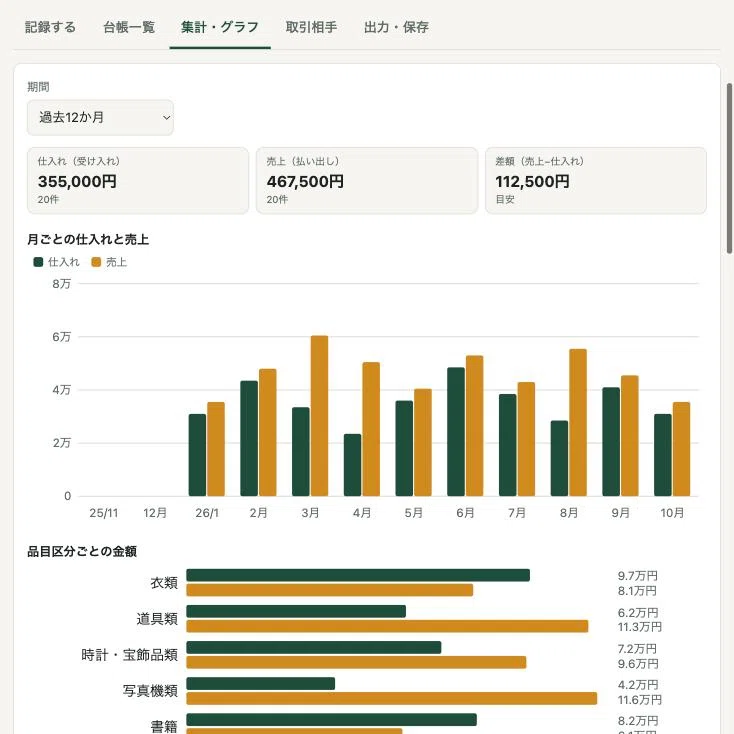Go to the 取引相手 tab
This screenshot has width=734, height=734.
point(311,27)
